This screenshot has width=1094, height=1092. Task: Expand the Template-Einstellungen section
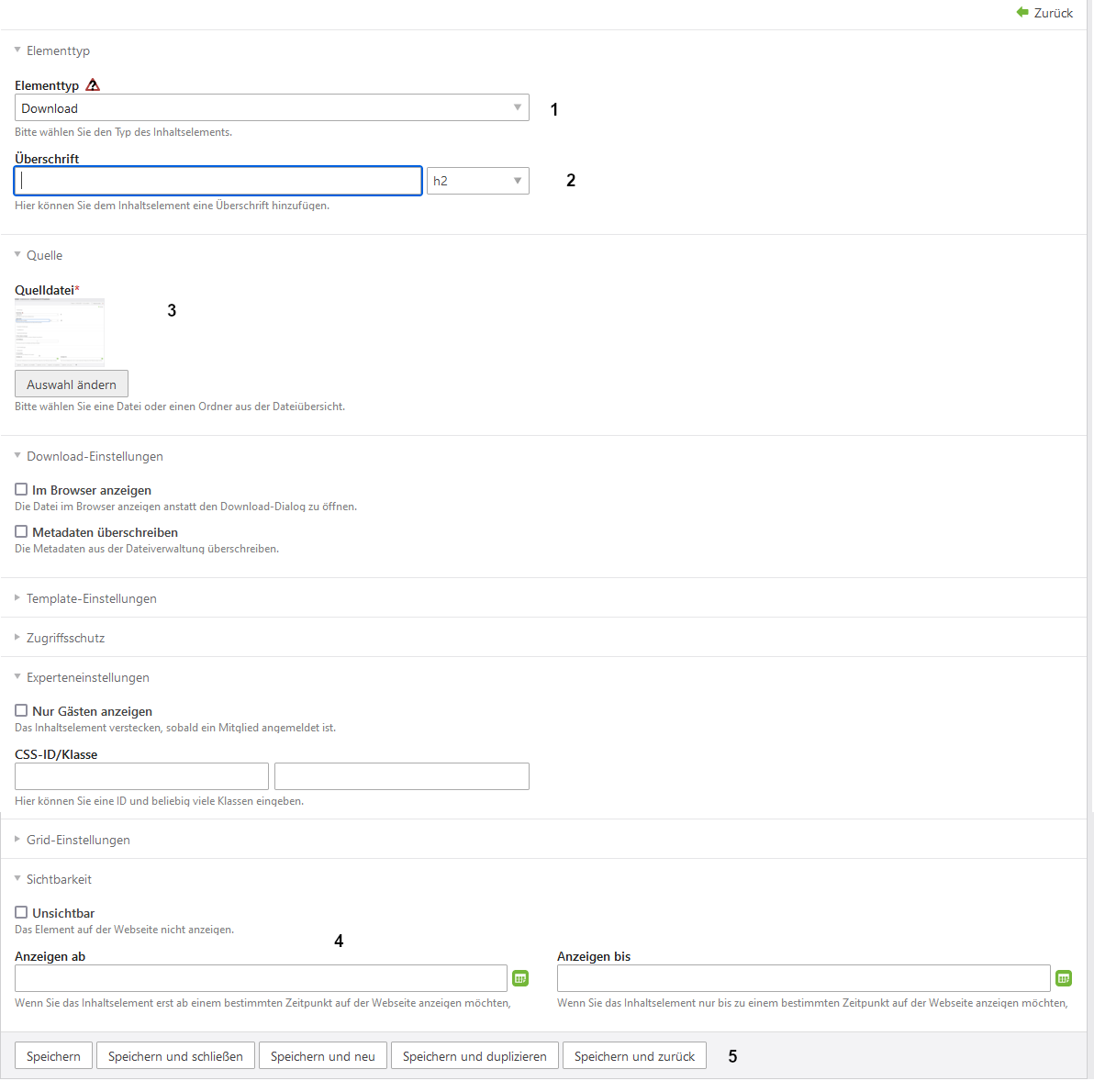91,598
